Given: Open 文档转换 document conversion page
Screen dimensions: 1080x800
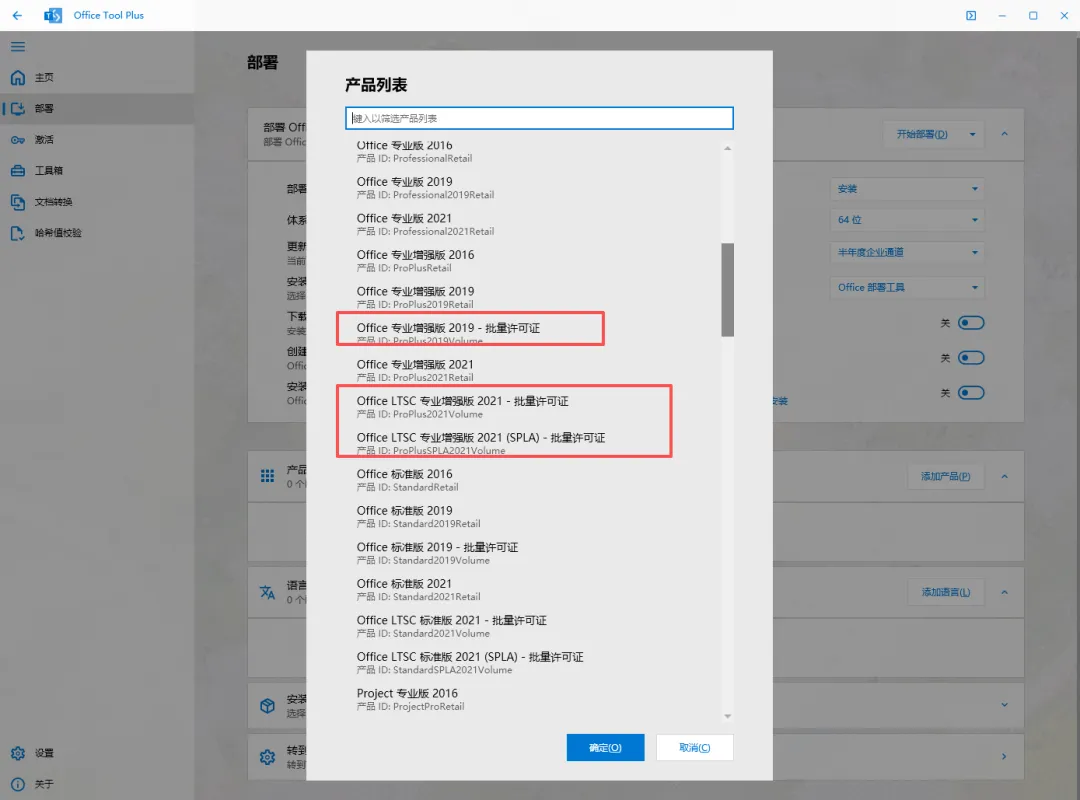Looking at the screenshot, I should coord(97,202).
